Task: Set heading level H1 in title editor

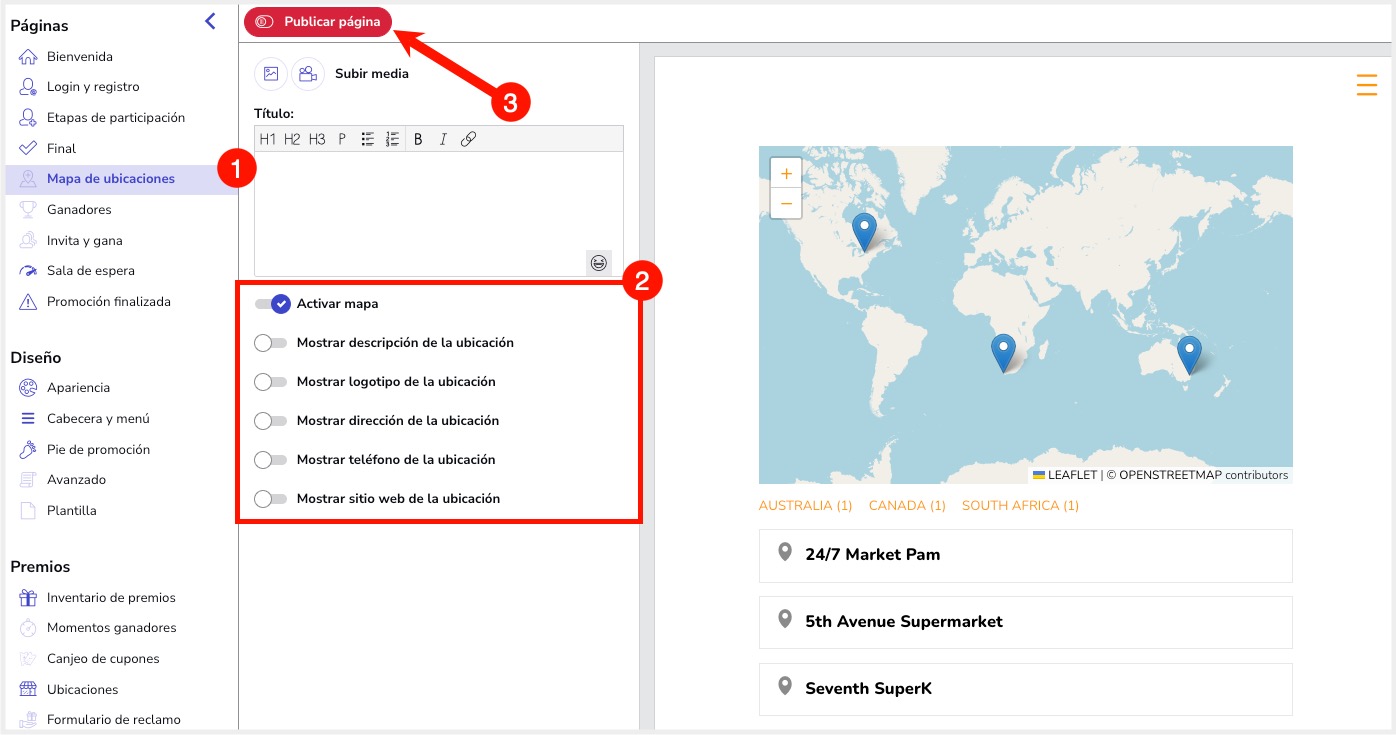Action: pyautogui.click(x=267, y=139)
